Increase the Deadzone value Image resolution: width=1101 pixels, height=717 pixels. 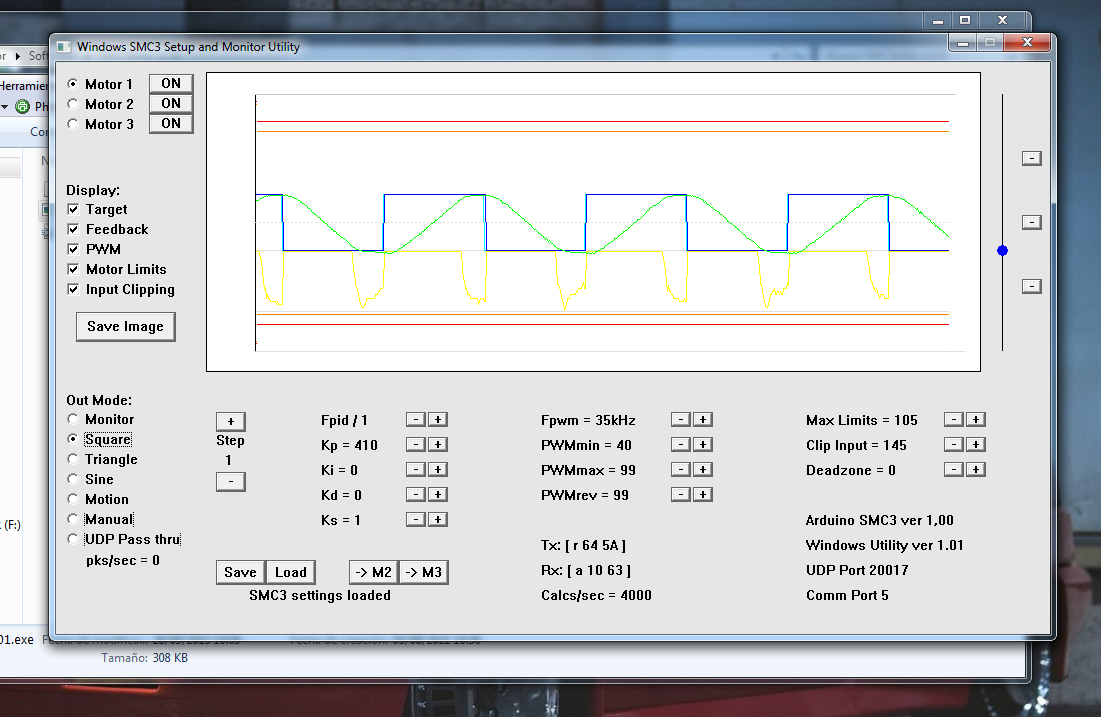pos(977,469)
